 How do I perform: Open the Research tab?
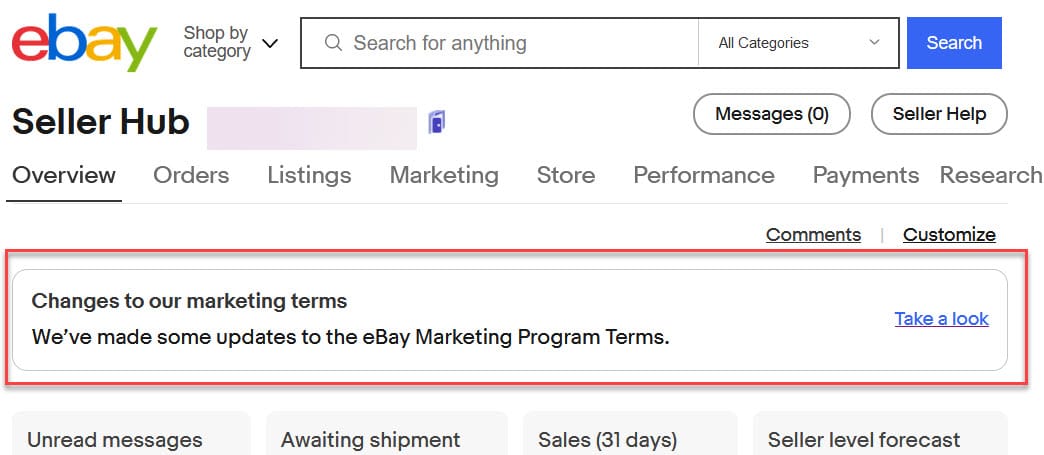click(x=990, y=175)
